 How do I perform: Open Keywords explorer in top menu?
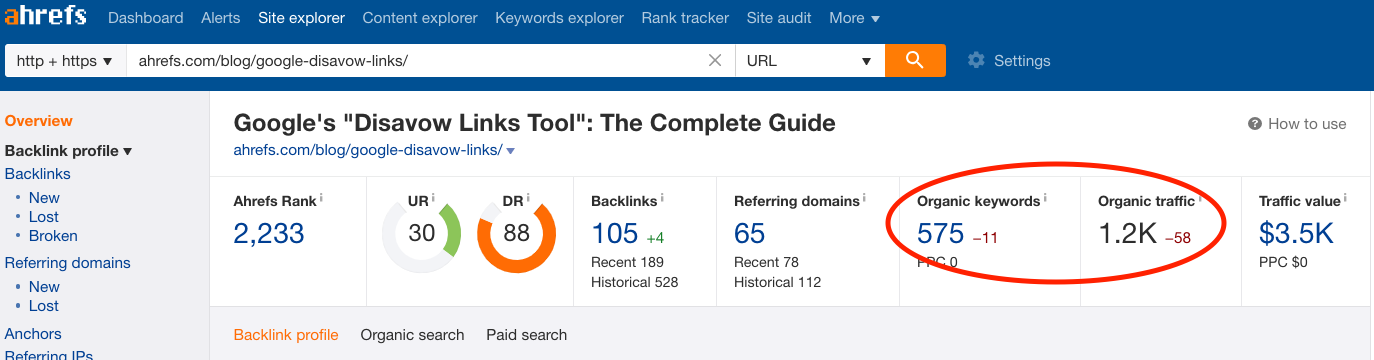coord(559,18)
